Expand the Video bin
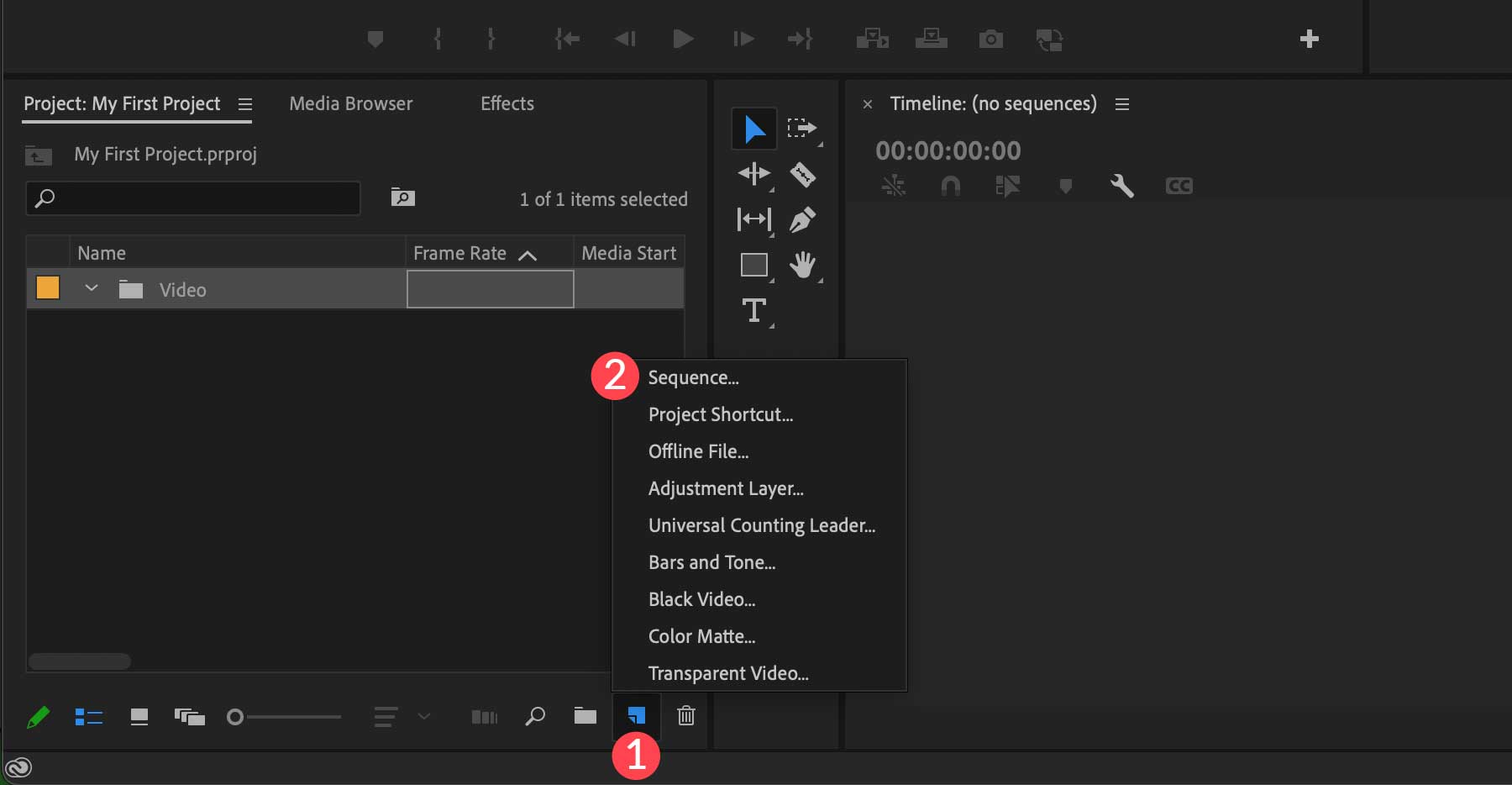This screenshot has width=1512, height=785. (x=91, y=287)
